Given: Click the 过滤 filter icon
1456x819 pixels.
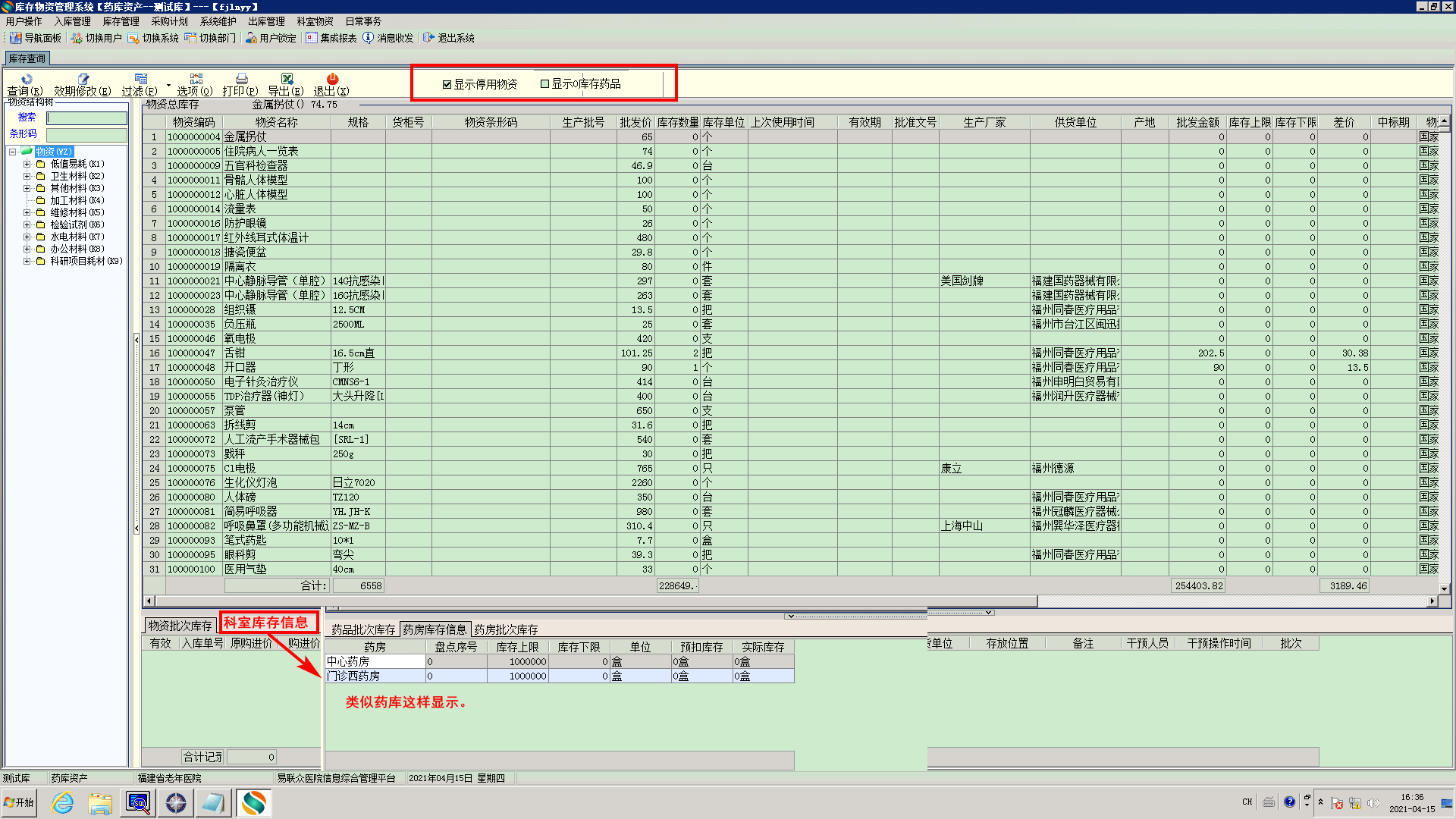Looking at the screenshot, I should click(141, 79).
